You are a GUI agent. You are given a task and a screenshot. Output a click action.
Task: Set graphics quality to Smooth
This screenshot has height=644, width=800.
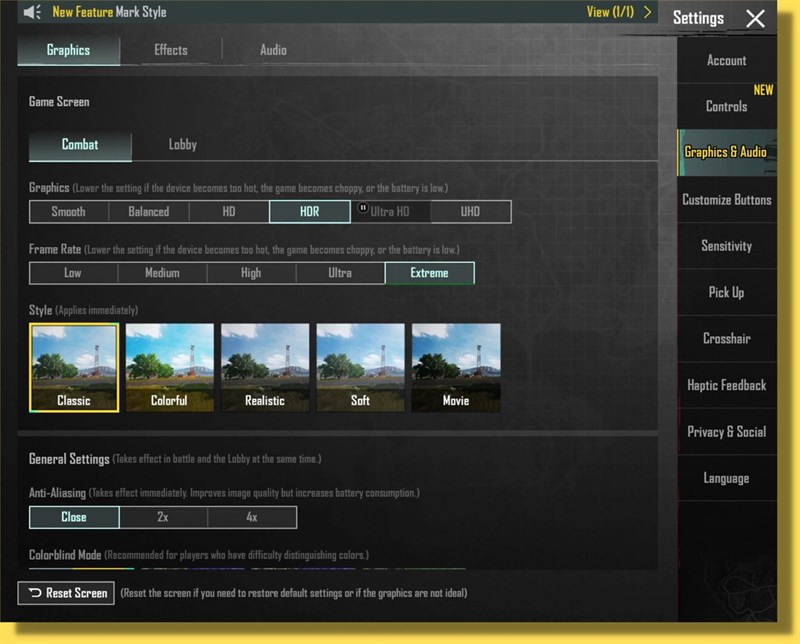[x=68, y=212]
